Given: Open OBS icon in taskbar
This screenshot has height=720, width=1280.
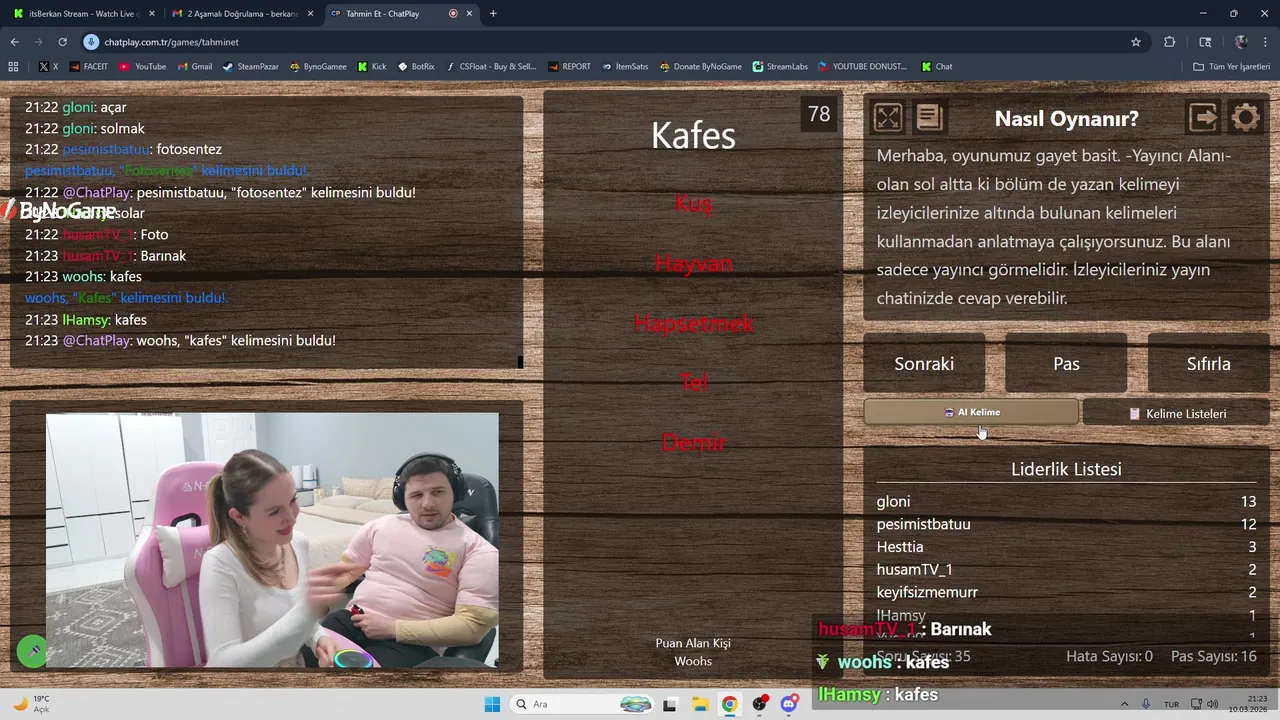Looking at the screenshot, I should pos(760,704).
